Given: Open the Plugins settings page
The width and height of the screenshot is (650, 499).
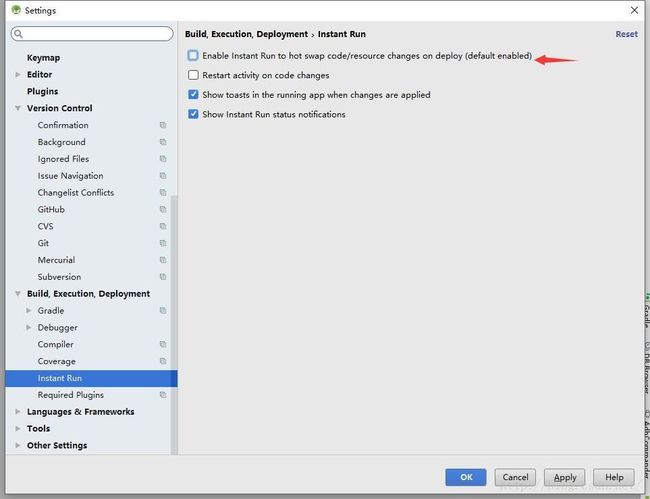Looking at the screenshot, I should pos(42,91).
